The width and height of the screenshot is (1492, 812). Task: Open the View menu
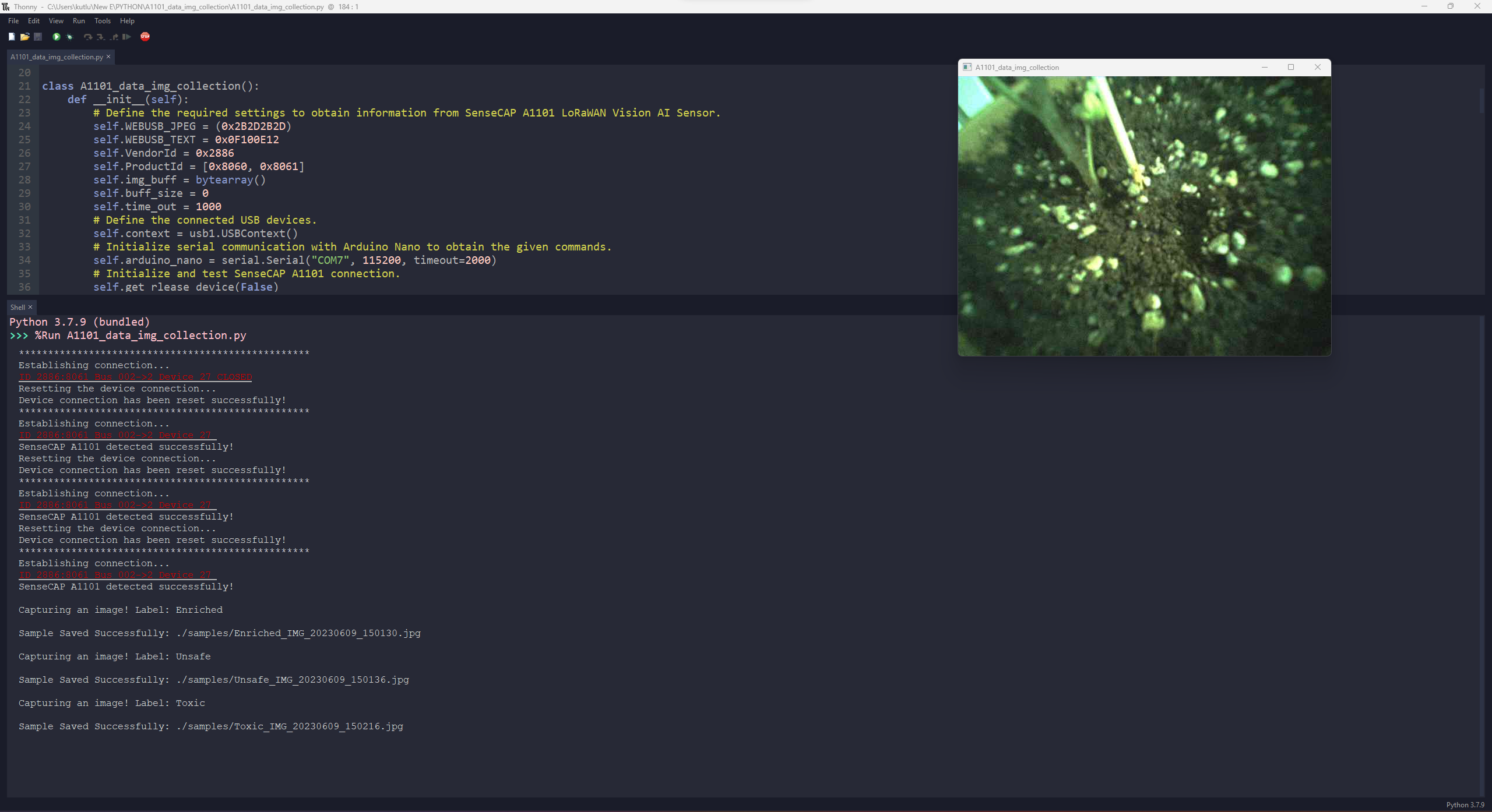pos(55,20)
